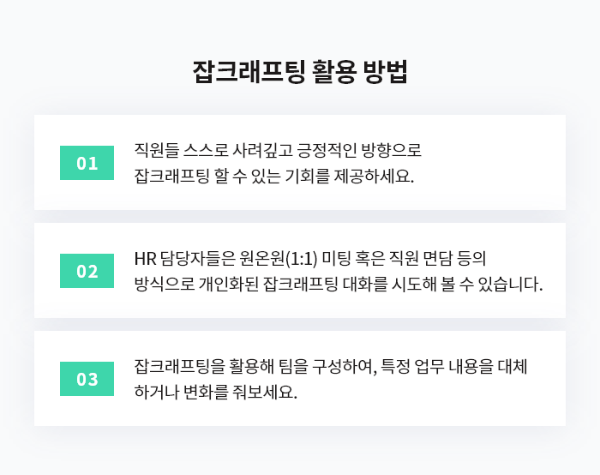Click the green 01 number badge
Screen dimensions: 600x475
(x=87, y=163)
